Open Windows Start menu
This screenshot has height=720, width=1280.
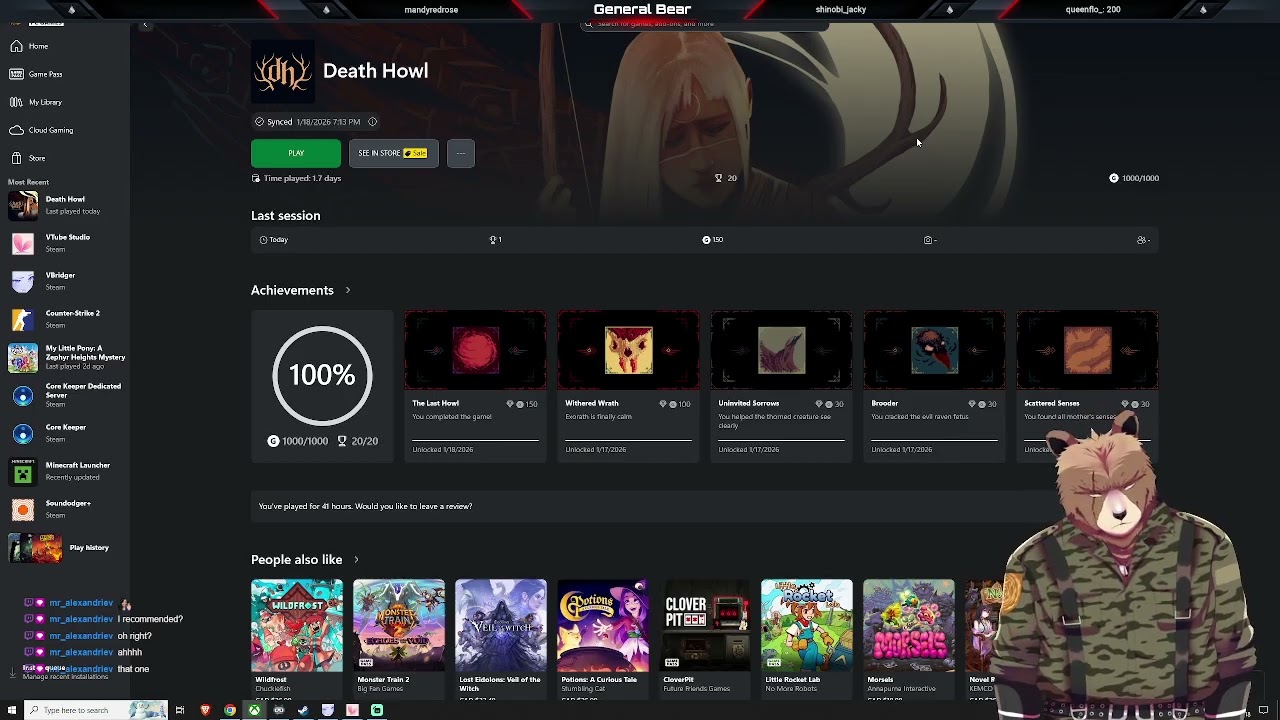(12, 710)
